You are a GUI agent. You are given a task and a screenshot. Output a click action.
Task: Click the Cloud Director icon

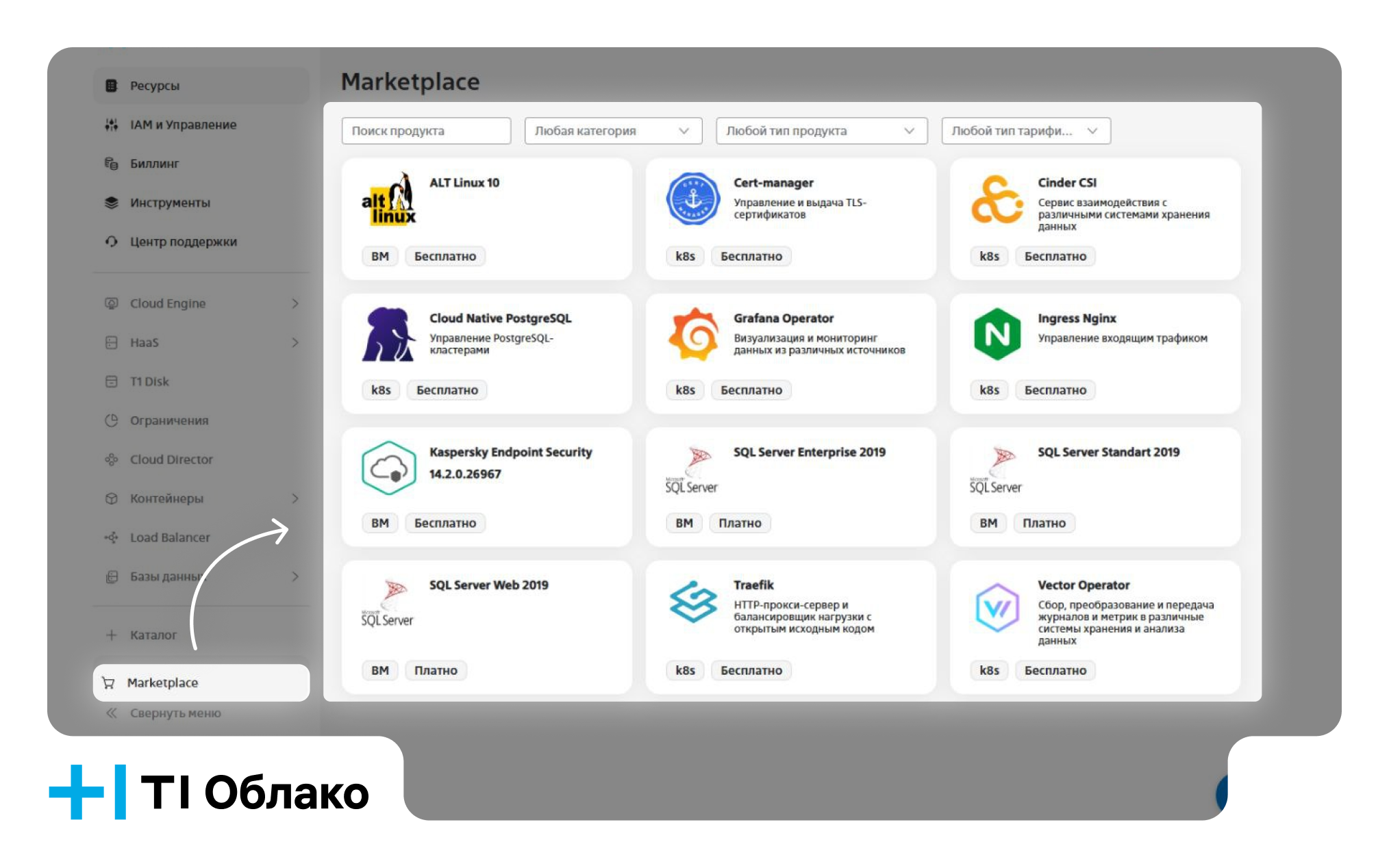[111, 459]
